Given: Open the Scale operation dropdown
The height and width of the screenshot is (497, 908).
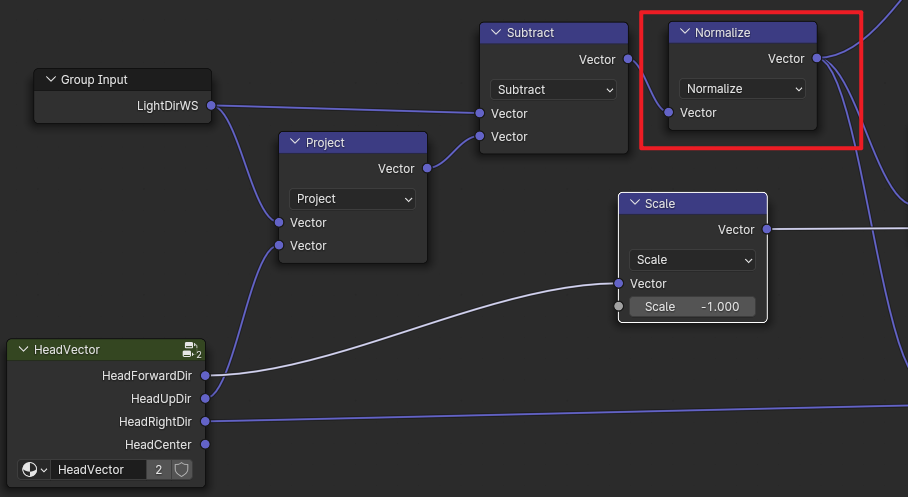Looking at the screenshot, I should click(692, 260).
